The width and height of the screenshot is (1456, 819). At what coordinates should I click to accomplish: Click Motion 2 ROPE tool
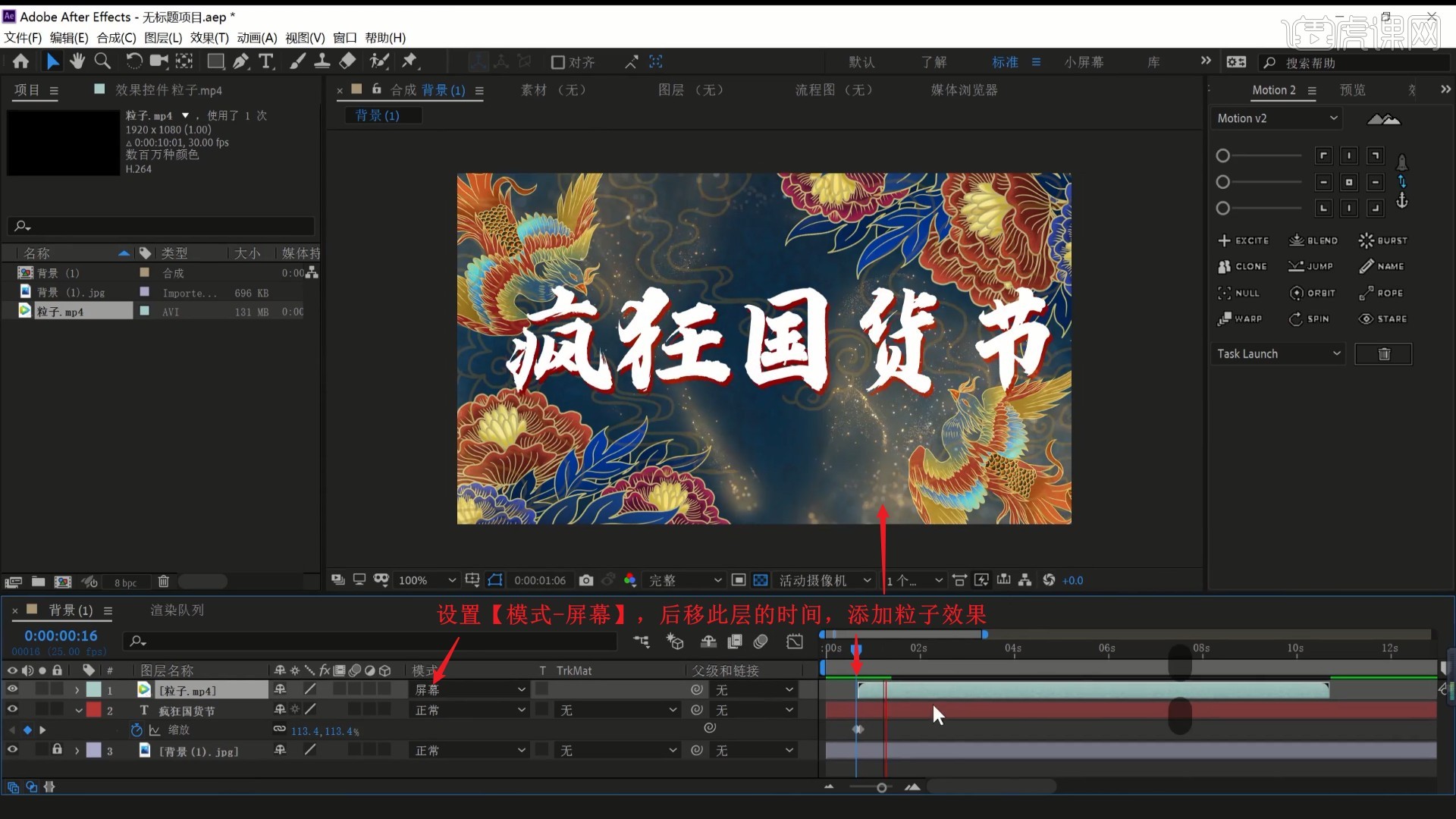tap(1381, 293)
